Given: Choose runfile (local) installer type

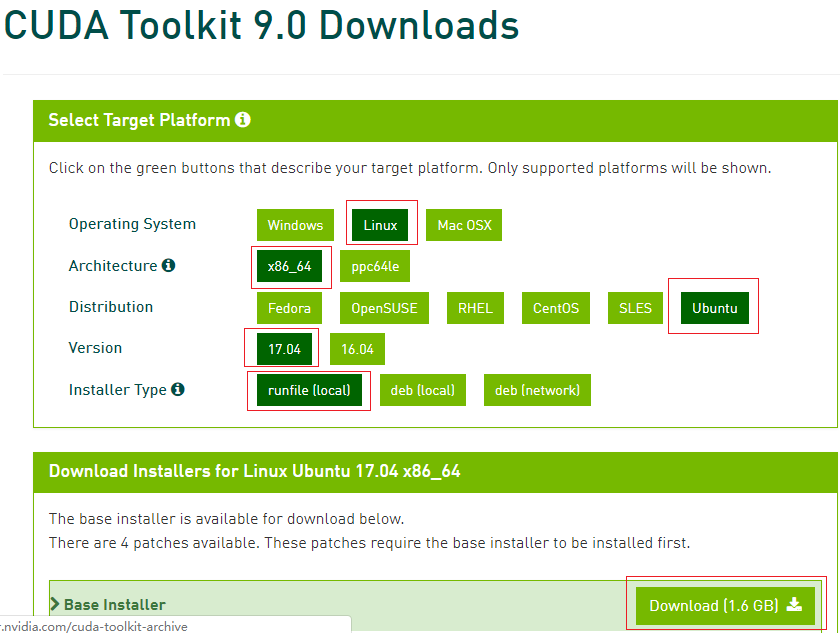Looking at the screenshot, I should tap(309, 390).
